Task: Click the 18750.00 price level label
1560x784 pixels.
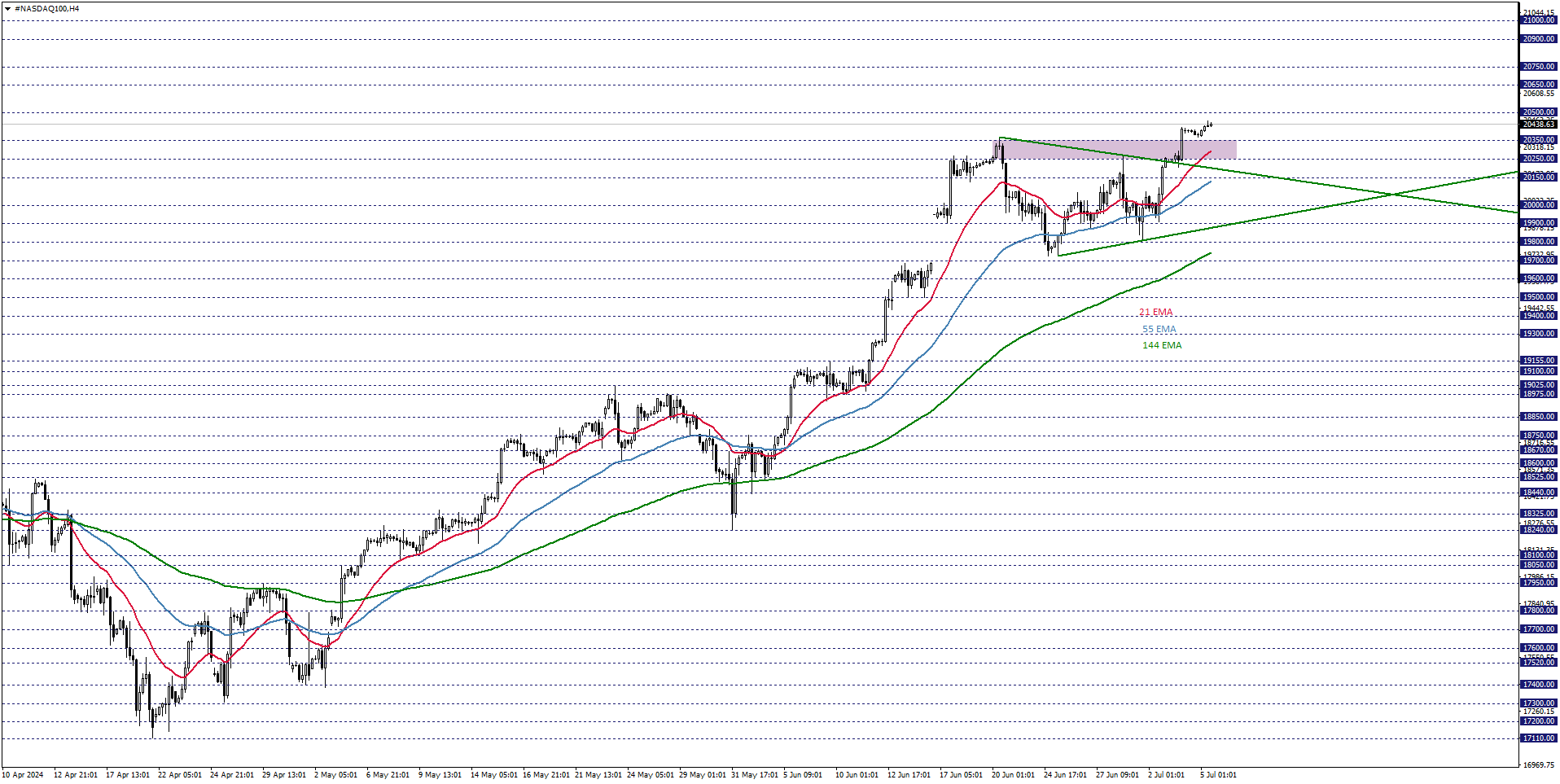Action: coord(1539,436)
